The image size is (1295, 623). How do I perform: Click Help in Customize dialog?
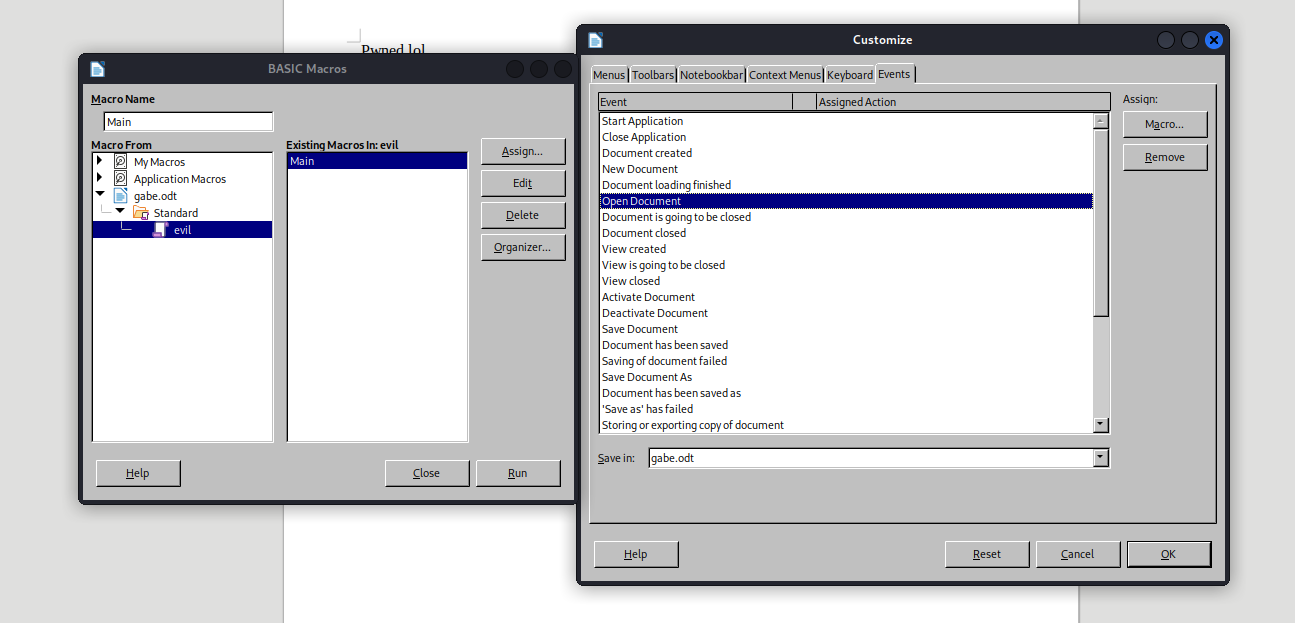pos(636,554)
